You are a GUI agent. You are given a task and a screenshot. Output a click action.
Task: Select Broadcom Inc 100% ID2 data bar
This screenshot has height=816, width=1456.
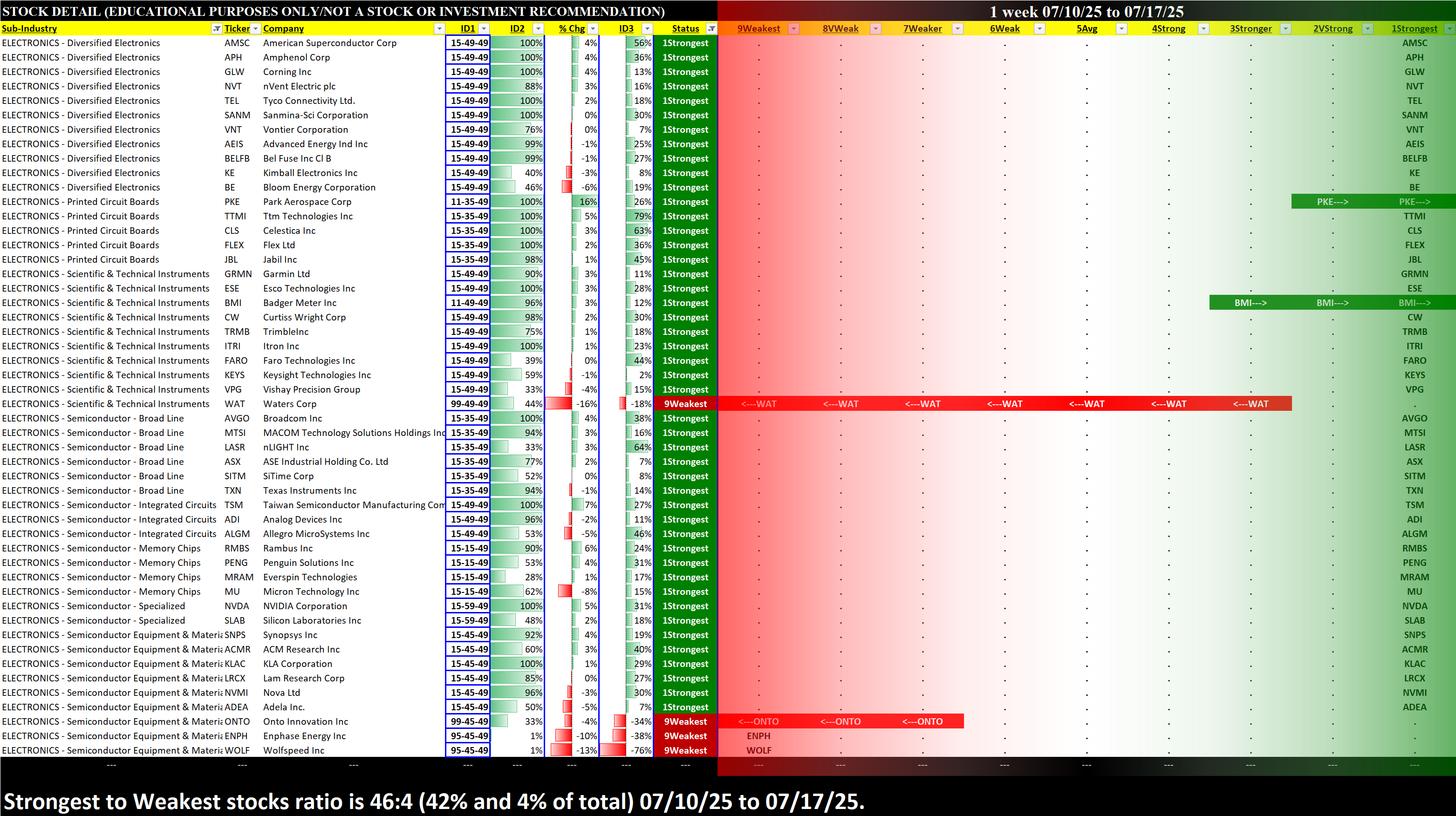tap(517, 419)
